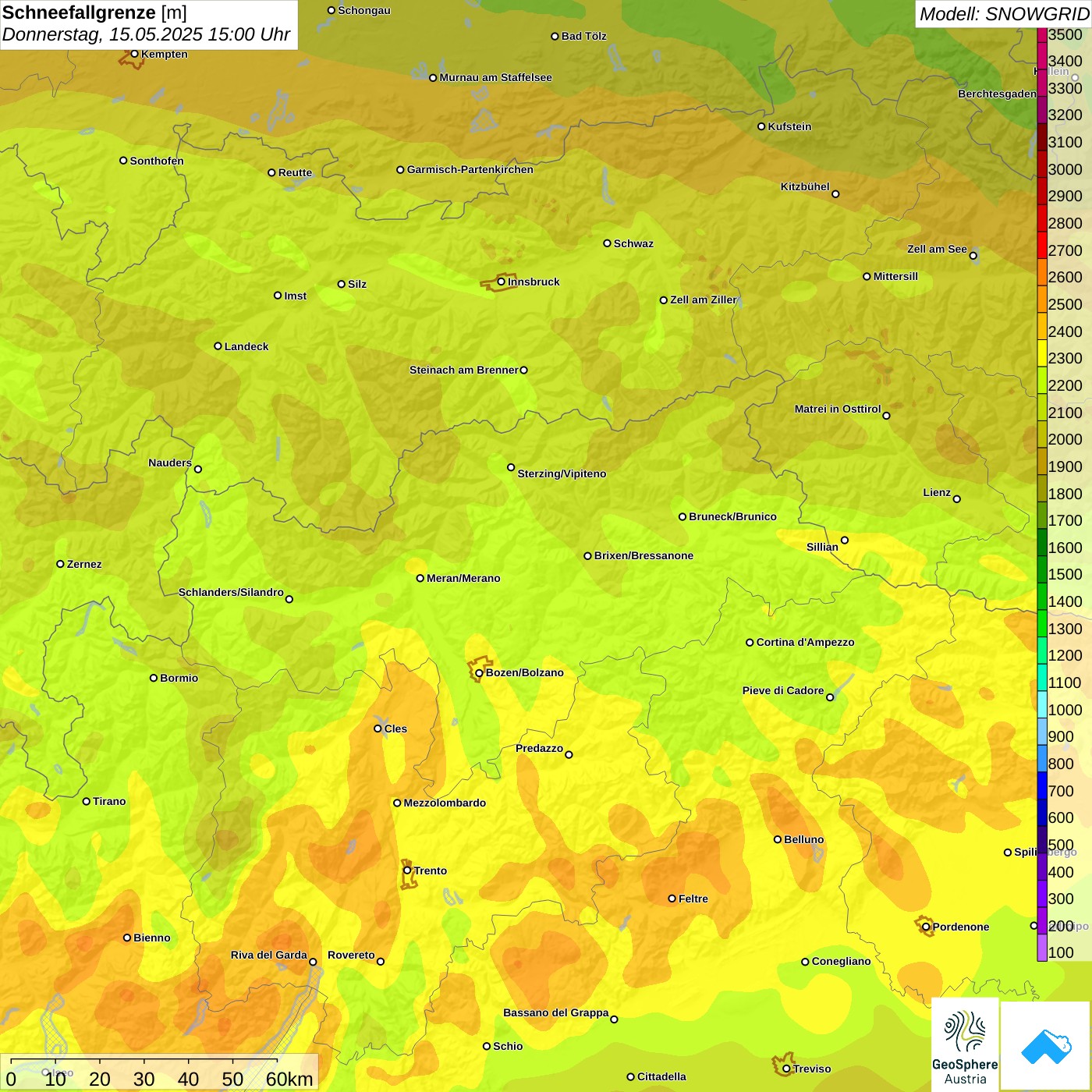Click the Nauders label

(x=170, y=463)
